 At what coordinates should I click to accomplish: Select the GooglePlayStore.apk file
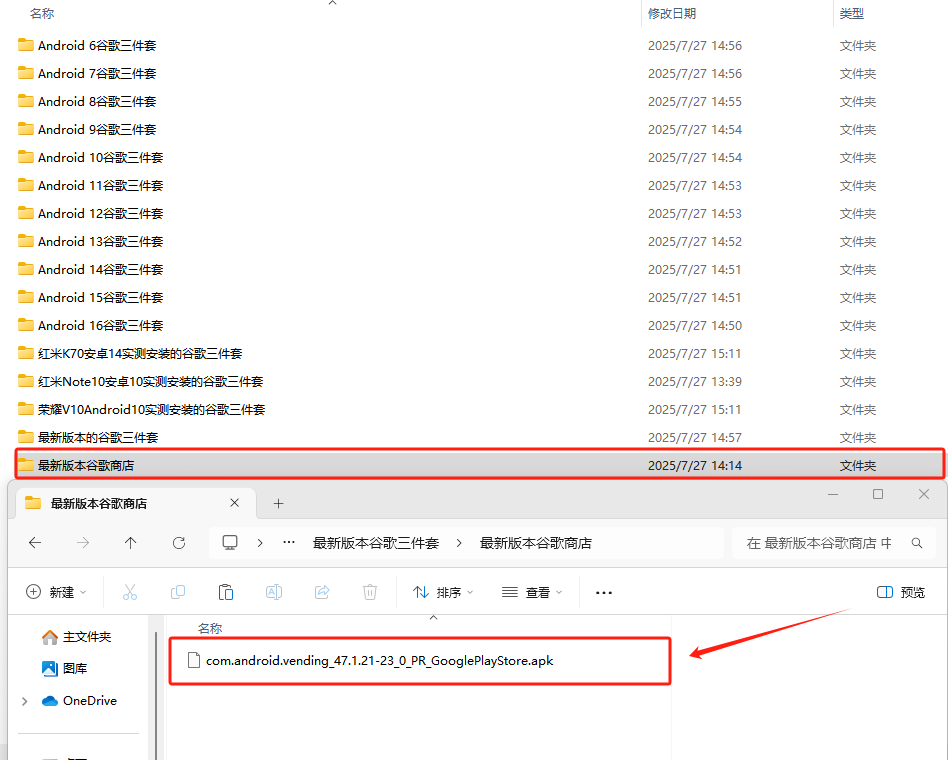[379, 661]
